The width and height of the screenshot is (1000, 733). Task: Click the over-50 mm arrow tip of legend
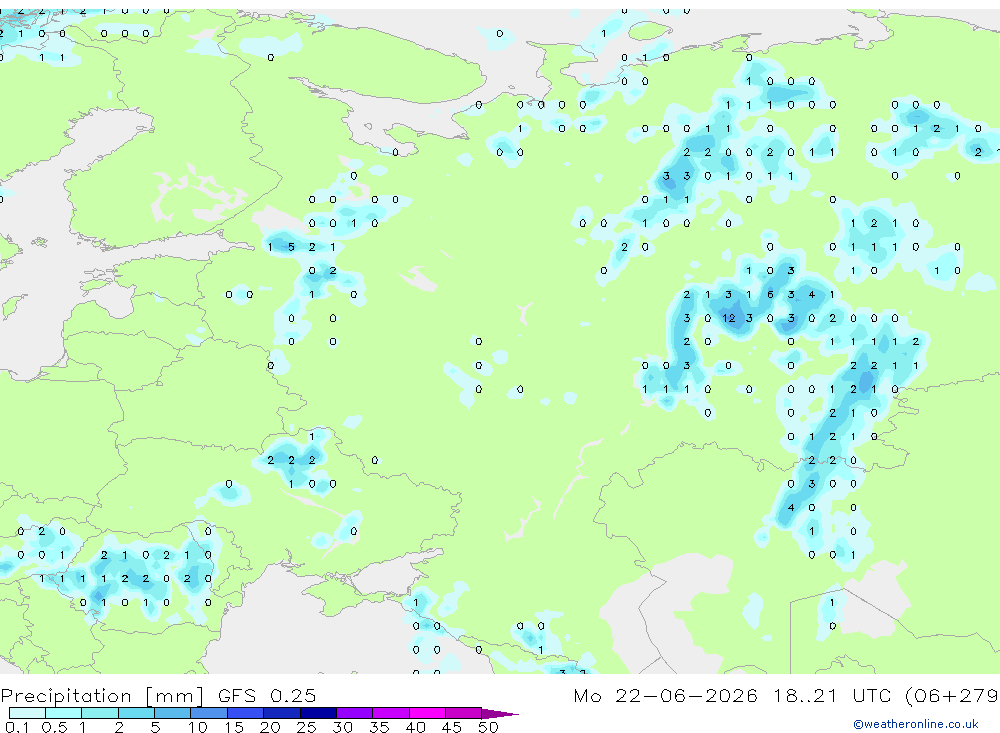point(500,714)
